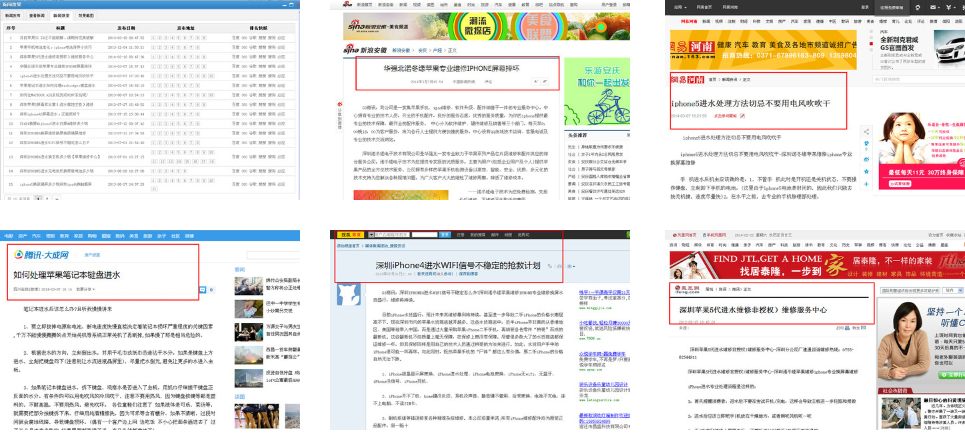Click the 新浪安徽 logo above the breadcrumb
Screen dimensions: 965x437
(365, 49)
